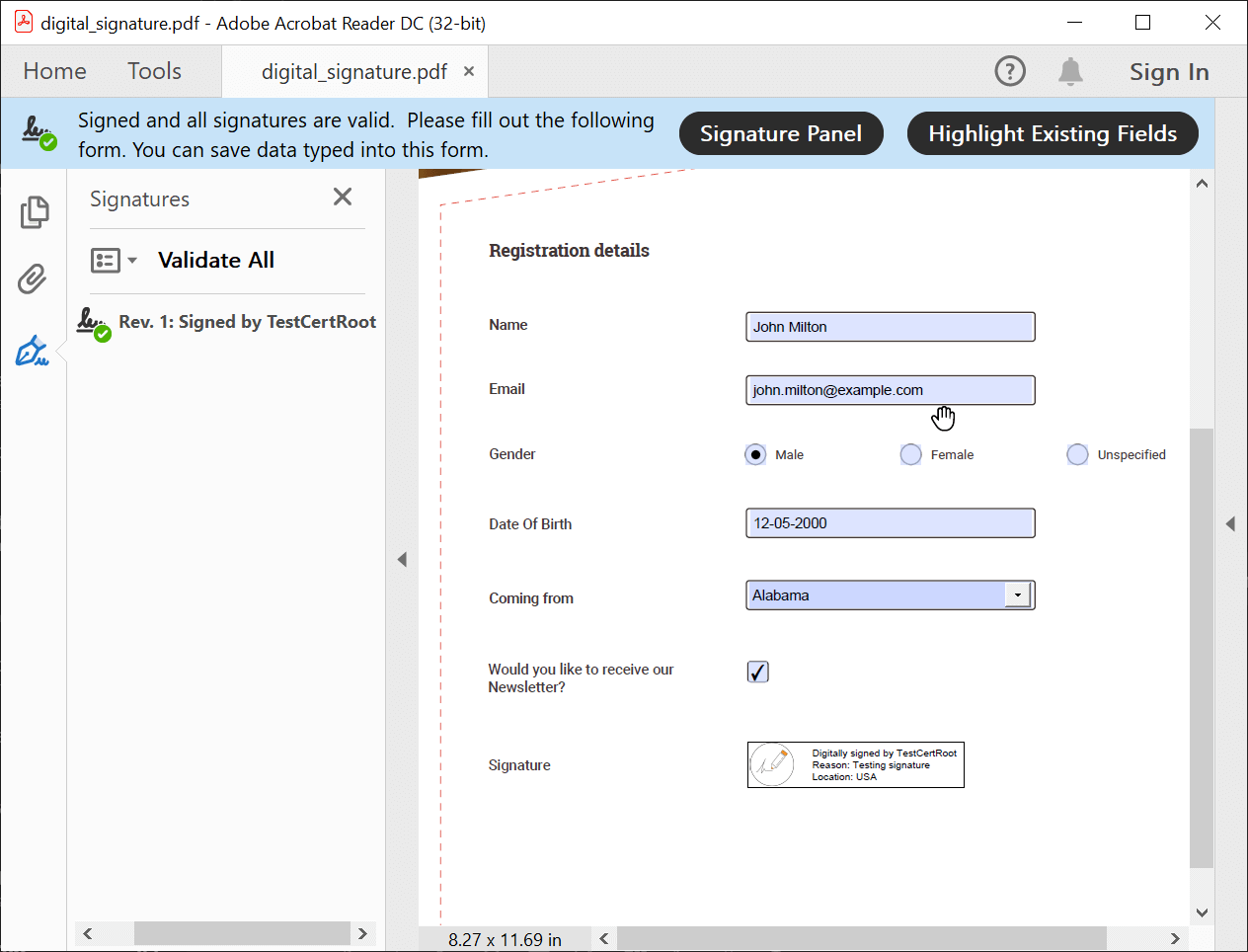Click the digital signature stamp field
This screenshot has height=952, width=1248.
pos(855,765)
